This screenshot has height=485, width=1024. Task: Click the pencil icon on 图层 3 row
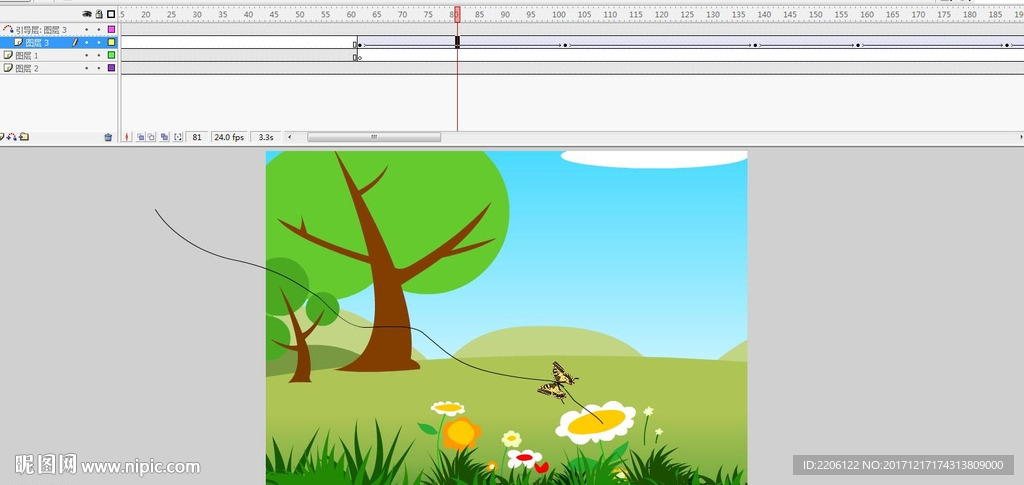(x=74, y=42)
